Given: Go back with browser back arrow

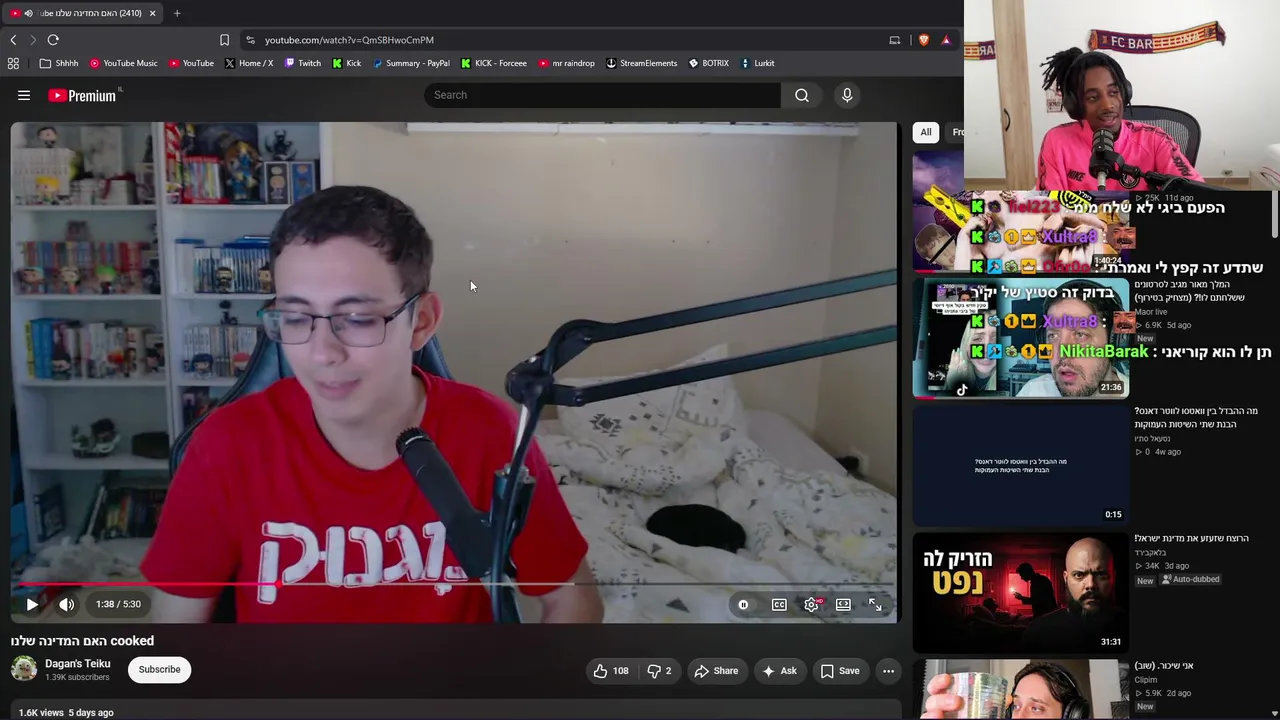Looking at the screenshot, I should coord(13,40).
